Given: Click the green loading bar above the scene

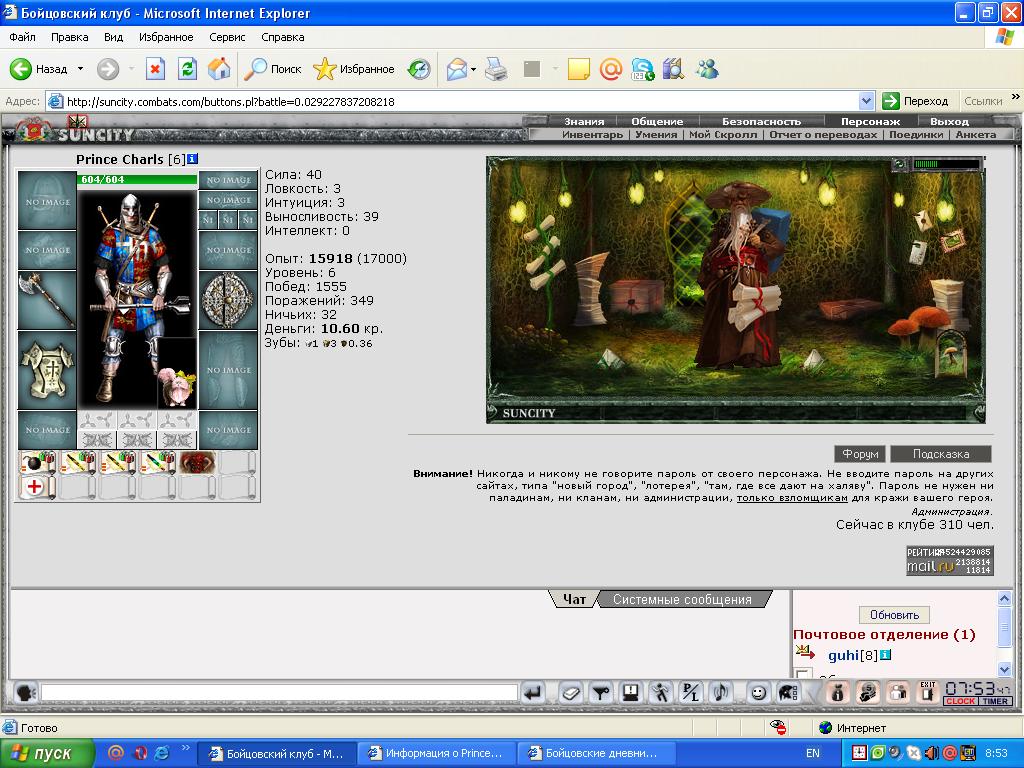Looking at the screenshot, I should point(946,164).
